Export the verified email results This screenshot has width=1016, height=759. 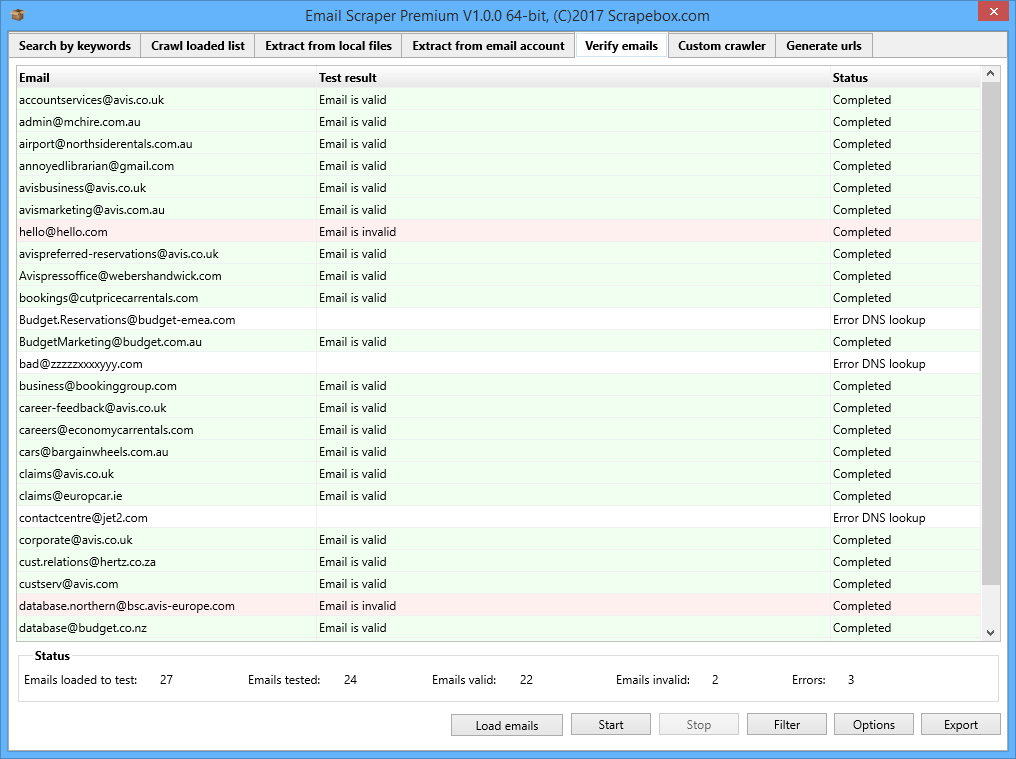pyautogui.click(x=960, y=725)
